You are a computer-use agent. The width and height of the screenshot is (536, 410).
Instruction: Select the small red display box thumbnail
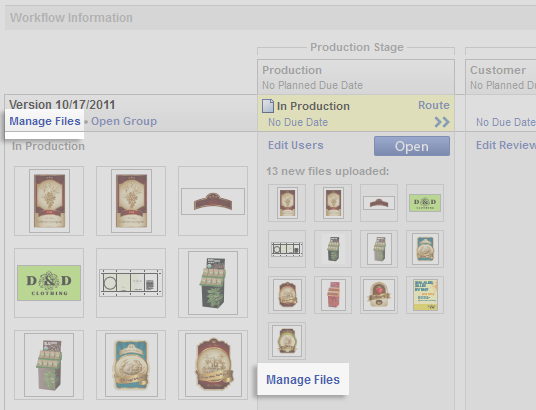pyautogui.click(x=333, y=295)
